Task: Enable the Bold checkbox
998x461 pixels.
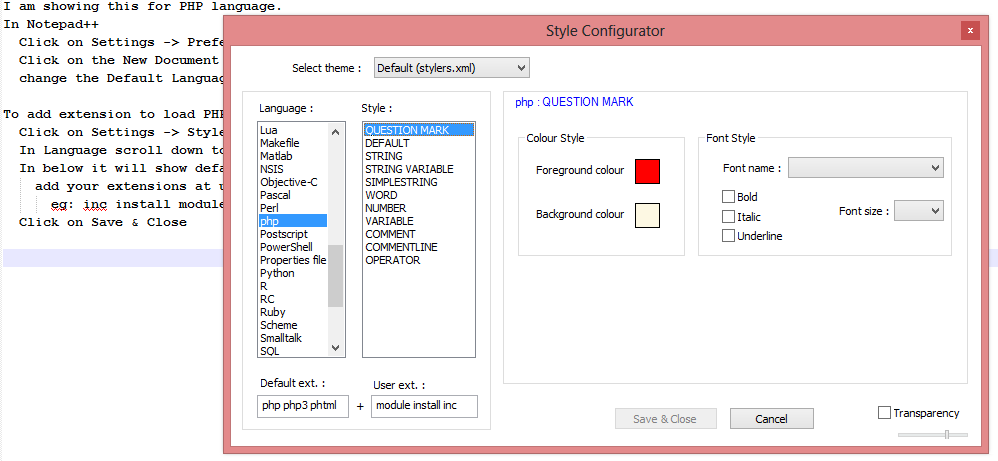Action: point(728,197)
